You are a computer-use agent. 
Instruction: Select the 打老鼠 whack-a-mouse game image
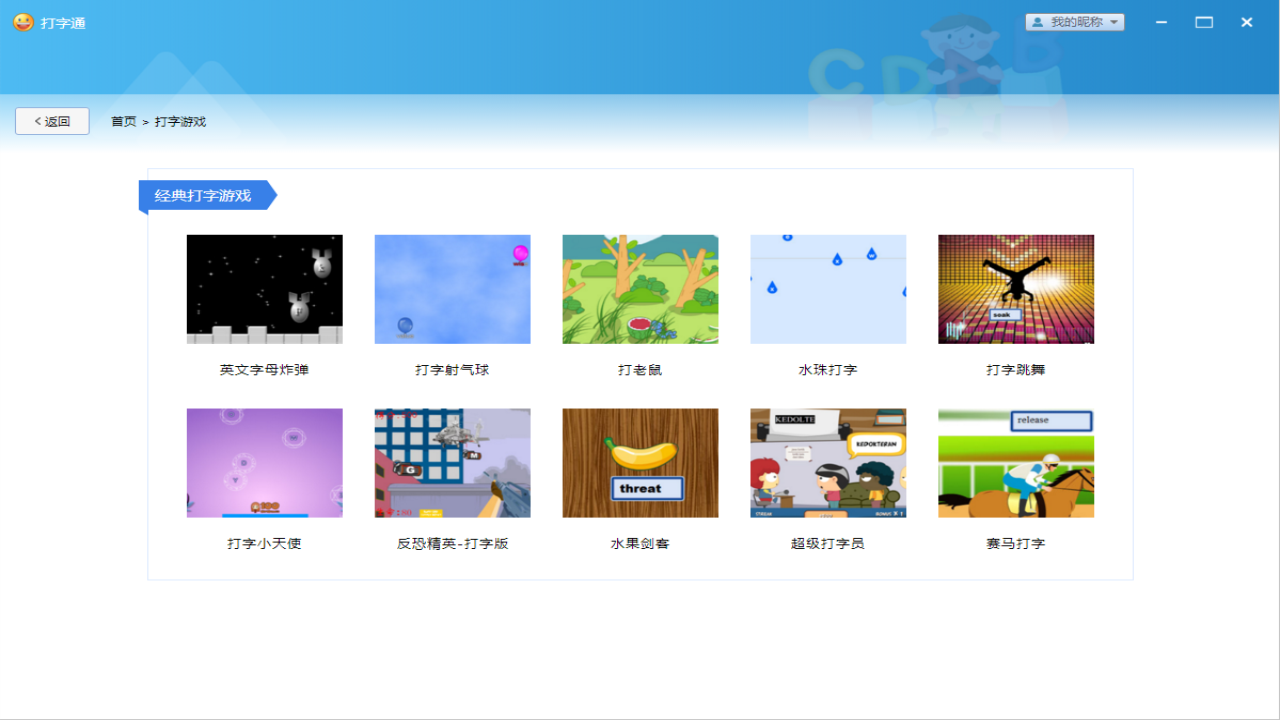tap(640, 289)
